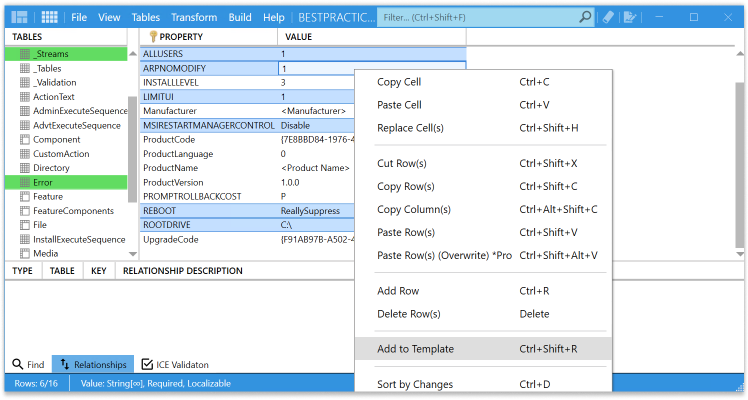Click the edit notes pencil icon
Viewport: 748px width, 400px height.
[630, 17]
